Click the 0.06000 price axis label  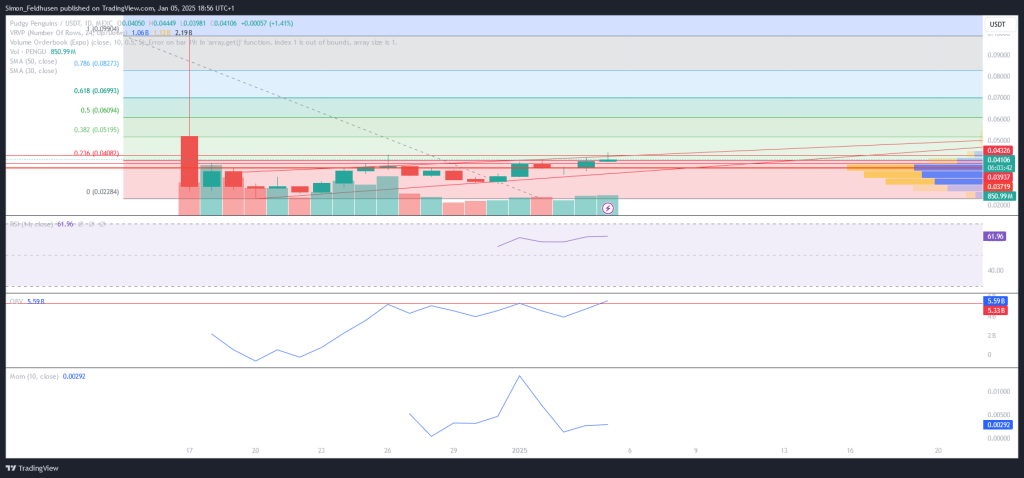(997, 120)
